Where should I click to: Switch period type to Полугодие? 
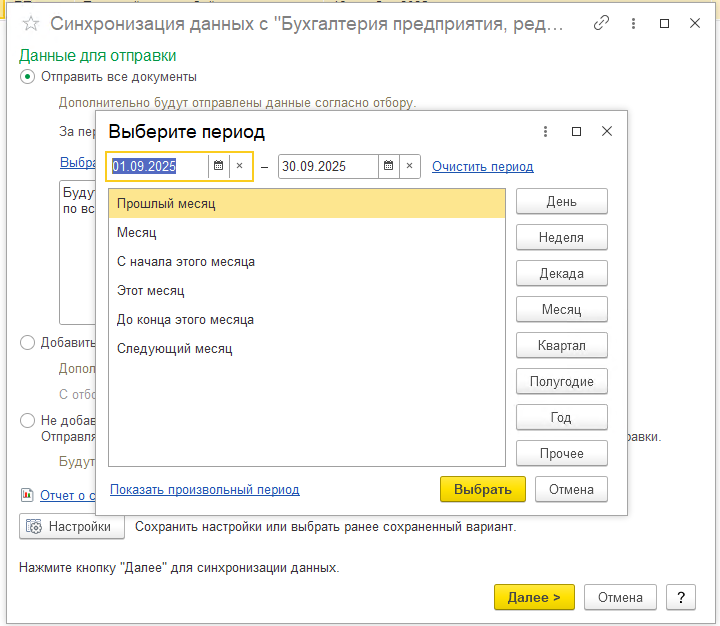562,381
